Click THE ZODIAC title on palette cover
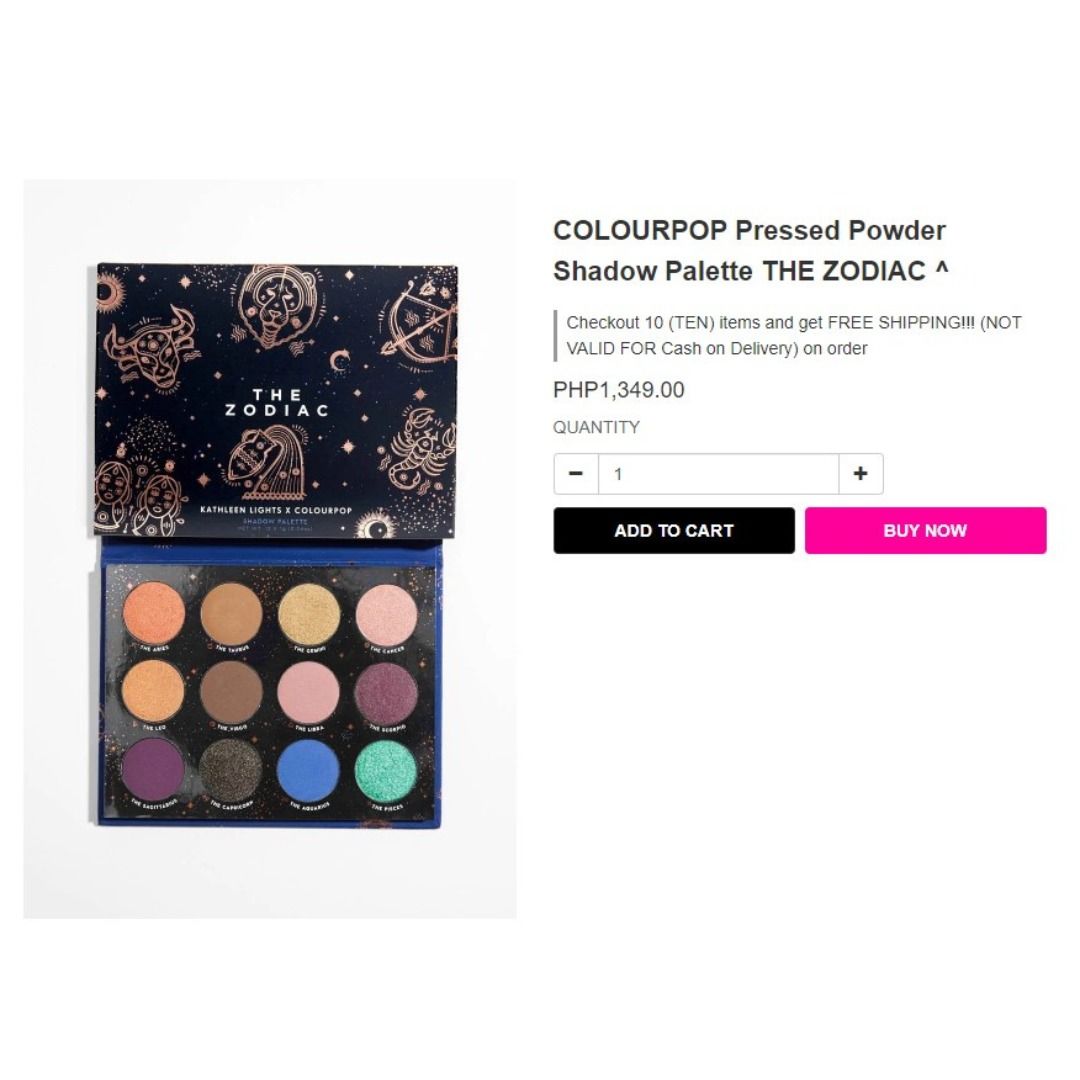1080x1080 pixels. click(x=276, y=402)
